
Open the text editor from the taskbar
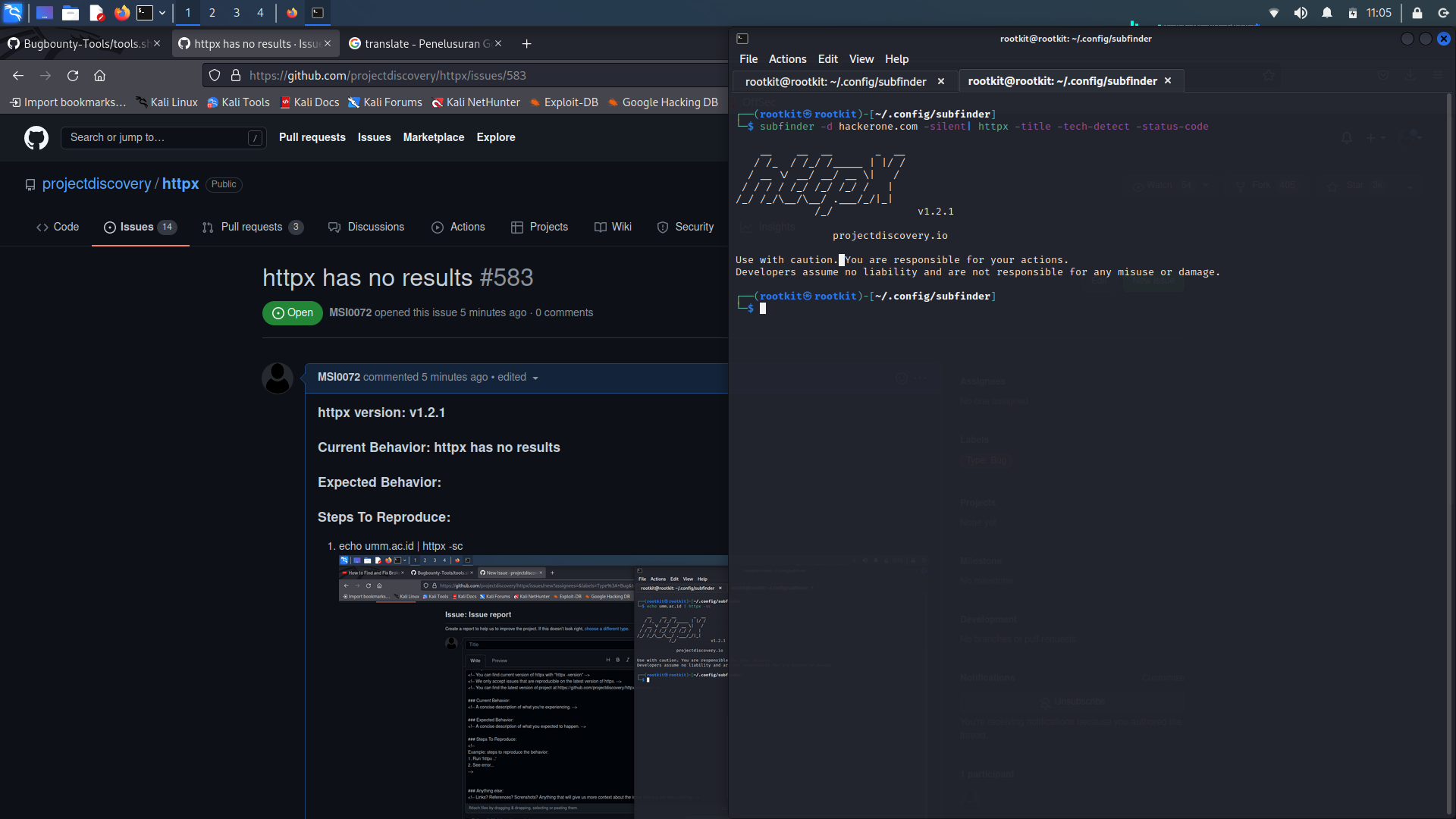[x=96, y=13]
